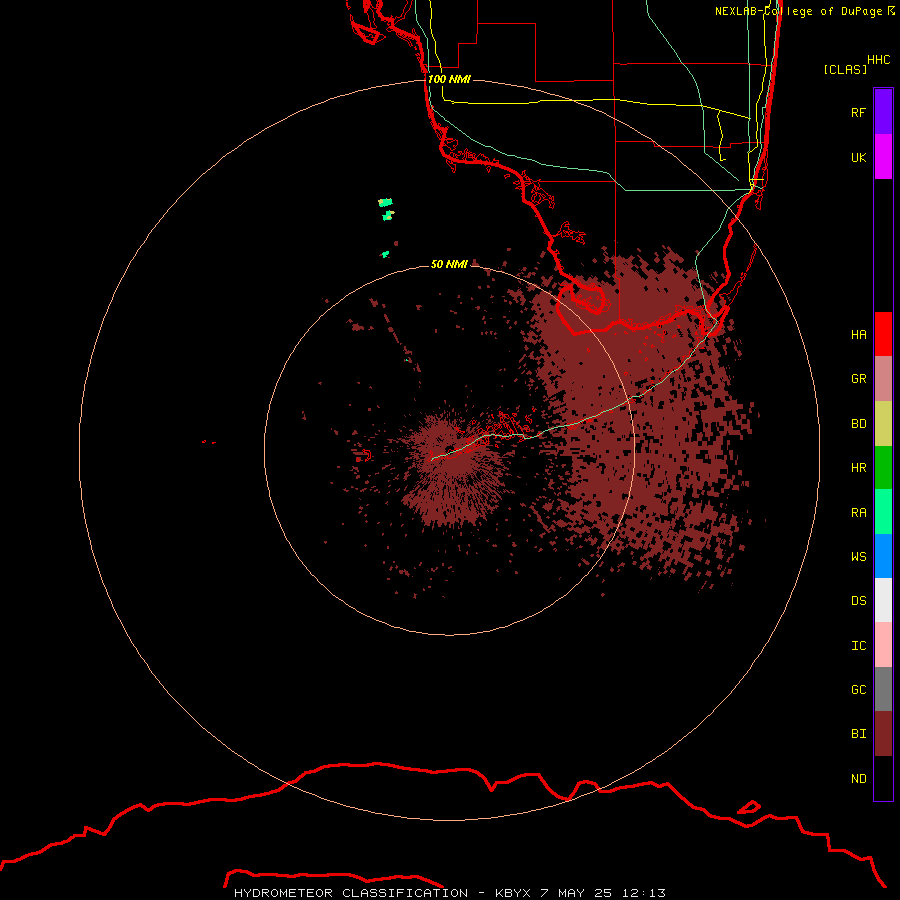The width and height of the screenshot is (900, 900).
Task: Click the HR green legend swatch
Action: tap(883, 468)
